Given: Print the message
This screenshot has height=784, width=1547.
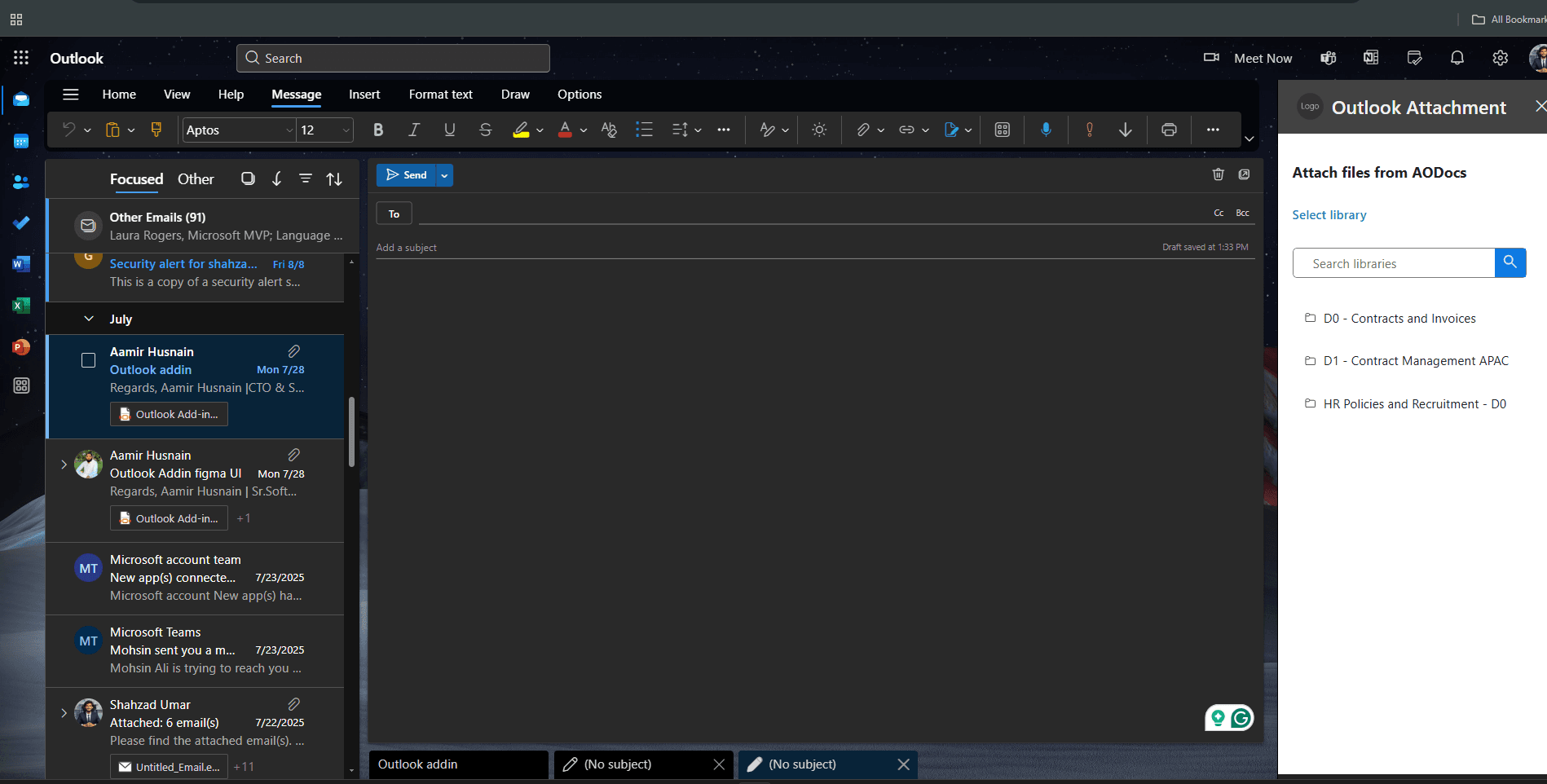Looking at the screenshot, I should [x=1169, y=130].
